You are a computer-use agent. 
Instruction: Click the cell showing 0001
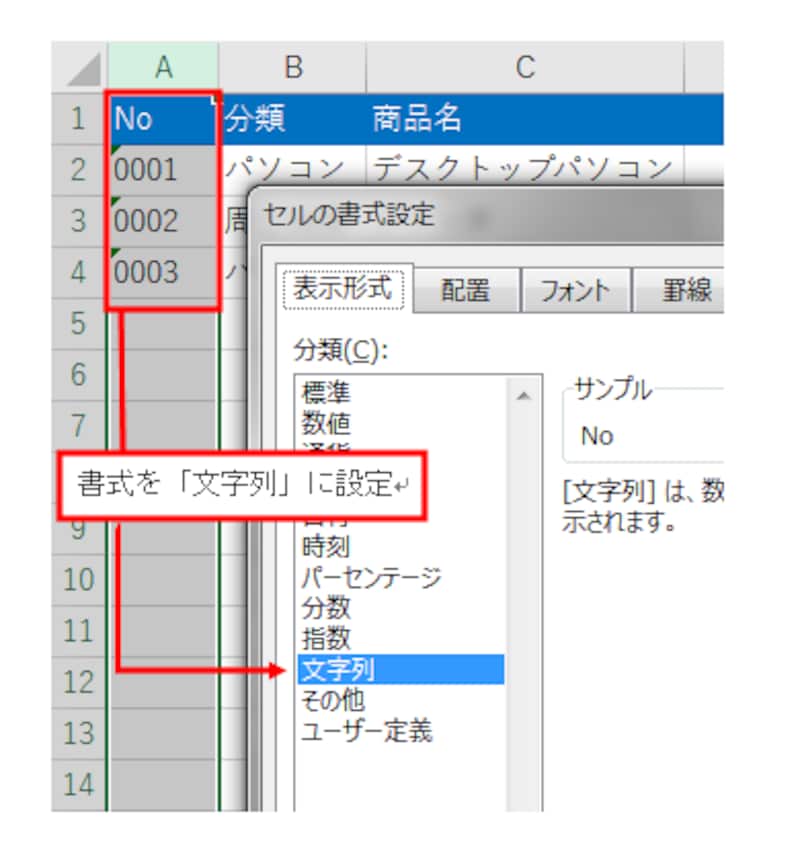click(160, 169)
